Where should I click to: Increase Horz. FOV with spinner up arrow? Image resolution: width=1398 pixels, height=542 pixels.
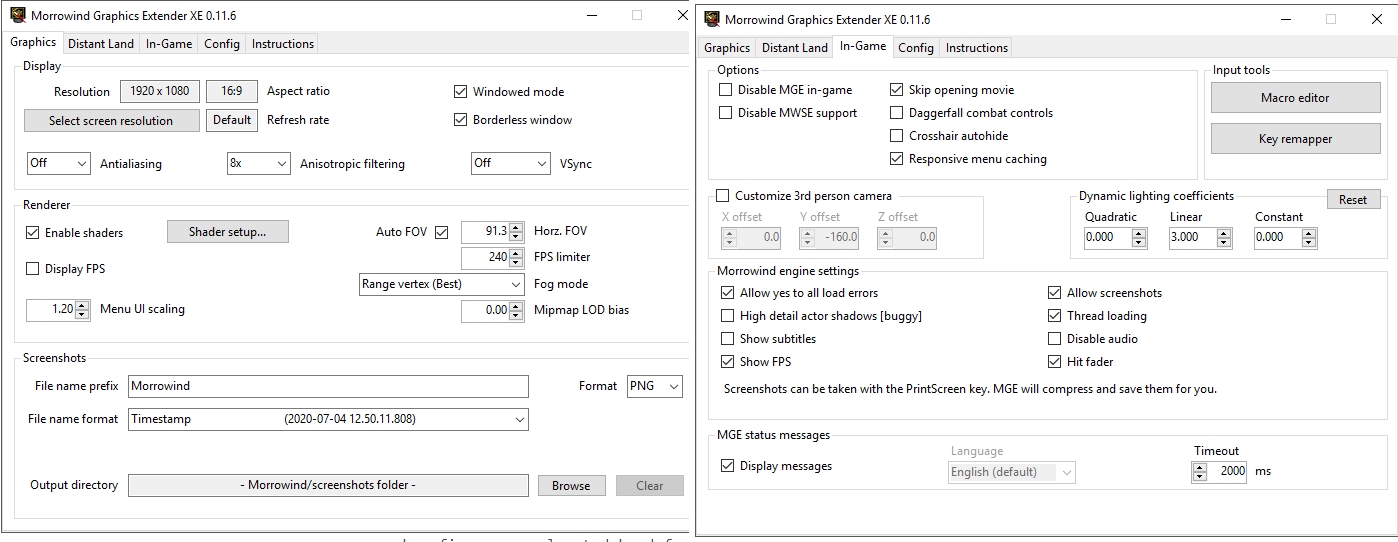point(516,228)
